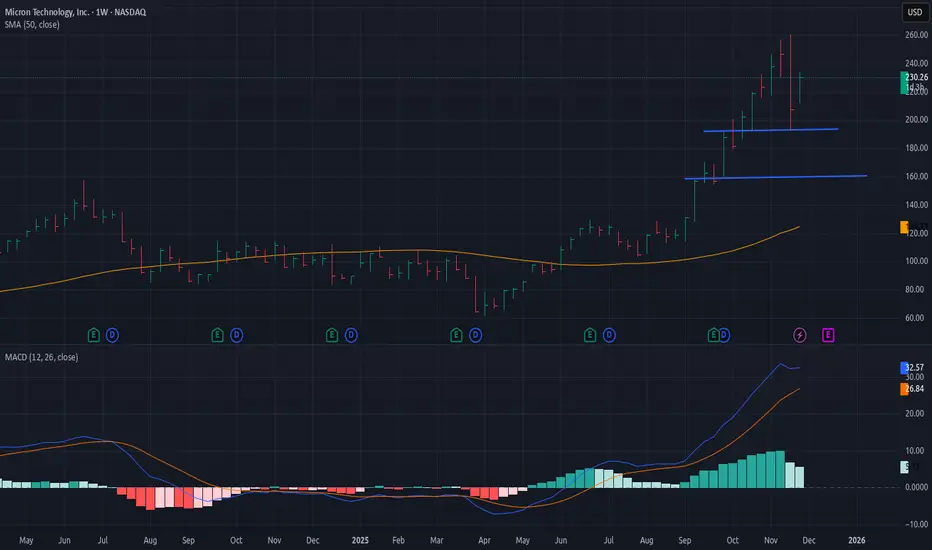The height and width of the screenshot is (550, 932).
Task: Click the −10.00 MACD axis label
Action: click(916, 524)
